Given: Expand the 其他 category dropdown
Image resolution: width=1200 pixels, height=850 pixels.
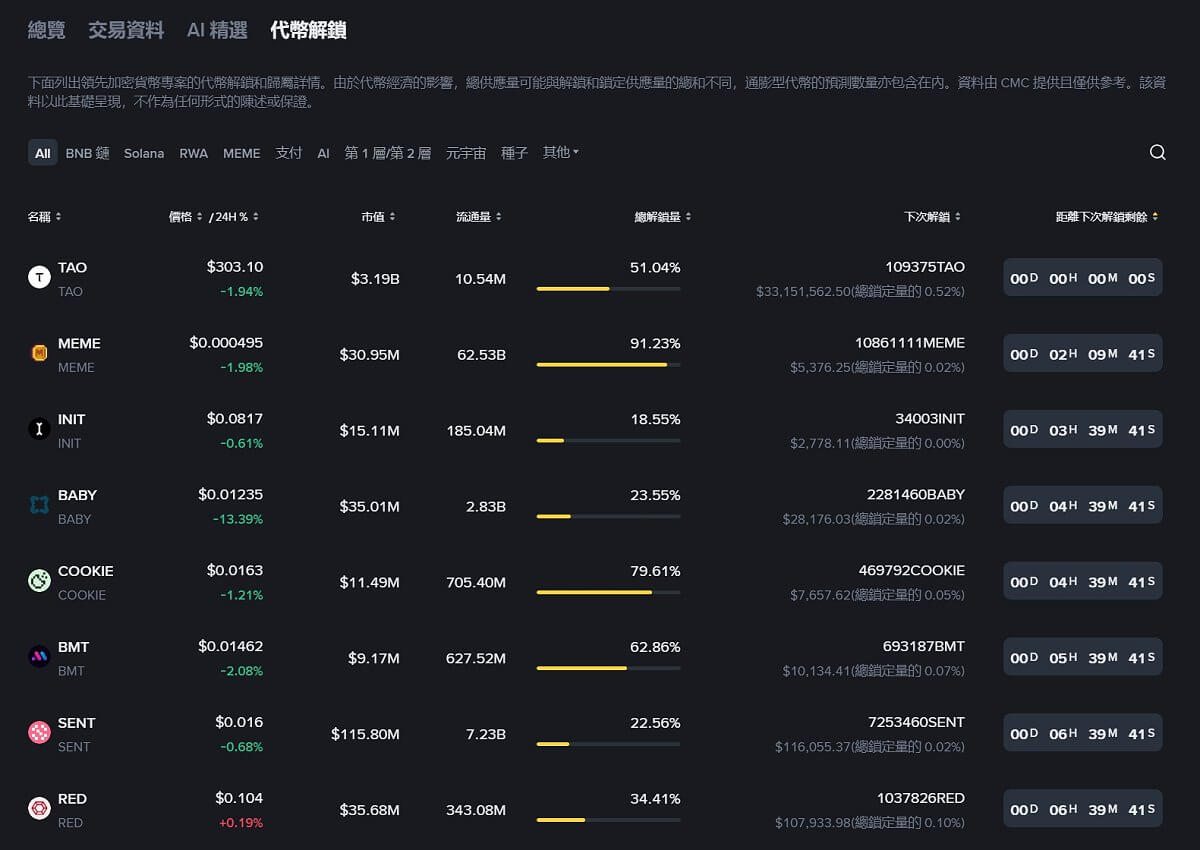Looking at the screenshot, I should click(560, 153).
